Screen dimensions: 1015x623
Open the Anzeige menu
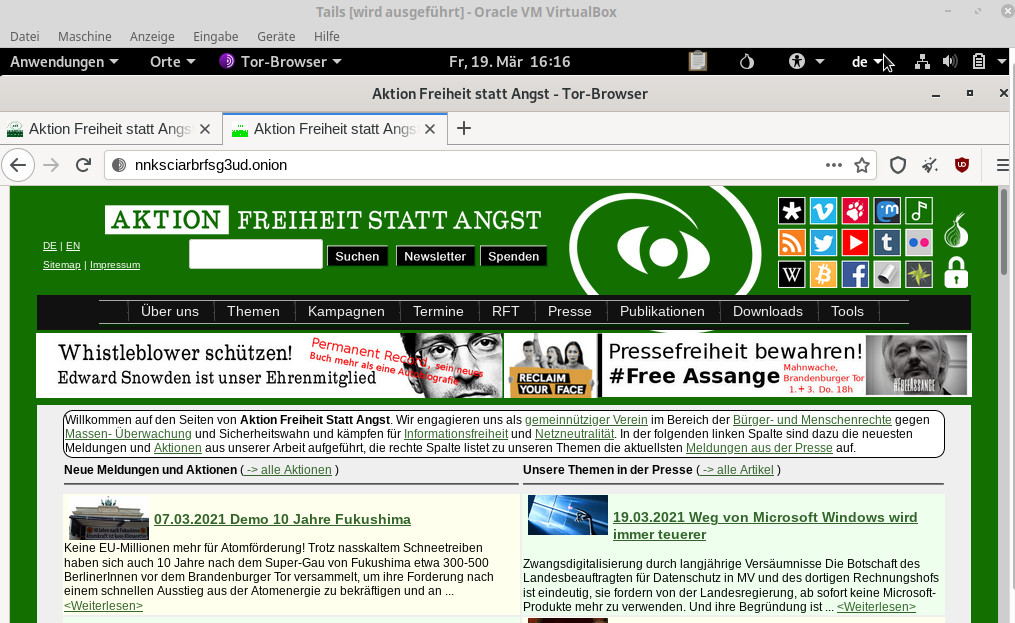[x=152, y=36]
